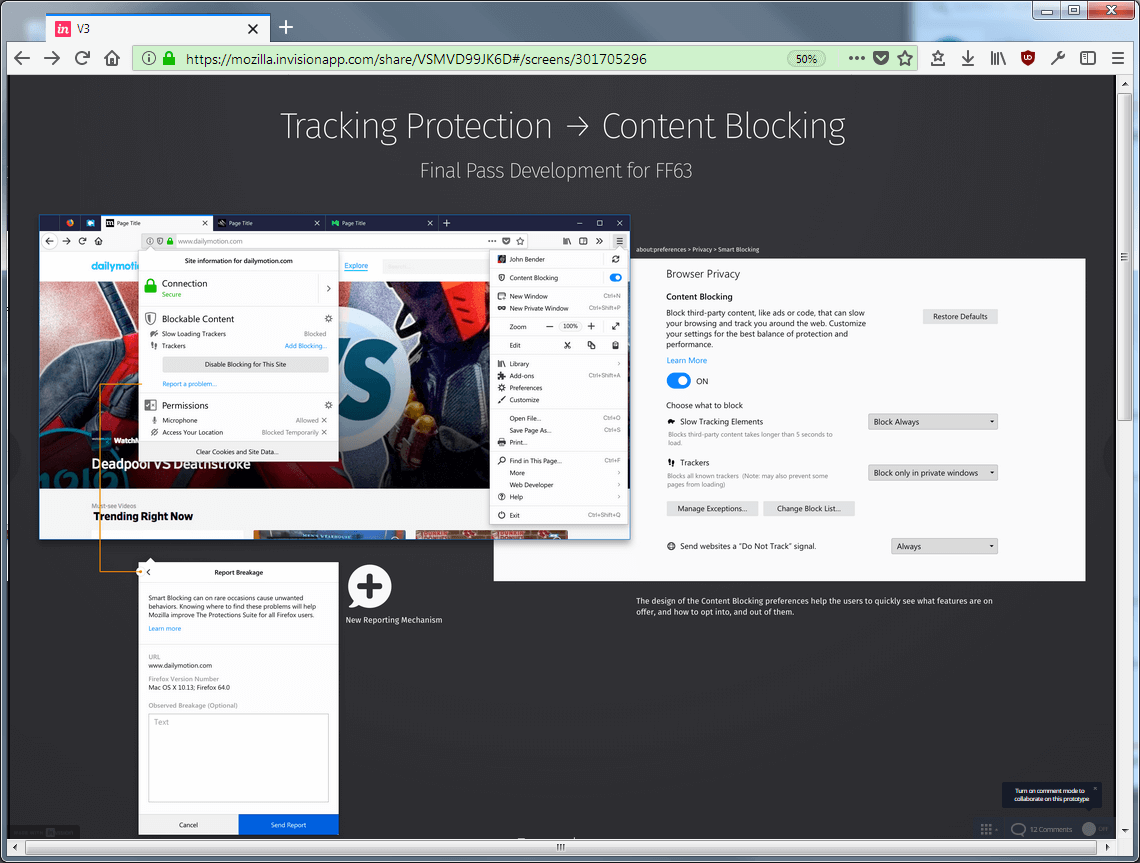Open the Do Not Track Always dropdown

tap(944, 546)
